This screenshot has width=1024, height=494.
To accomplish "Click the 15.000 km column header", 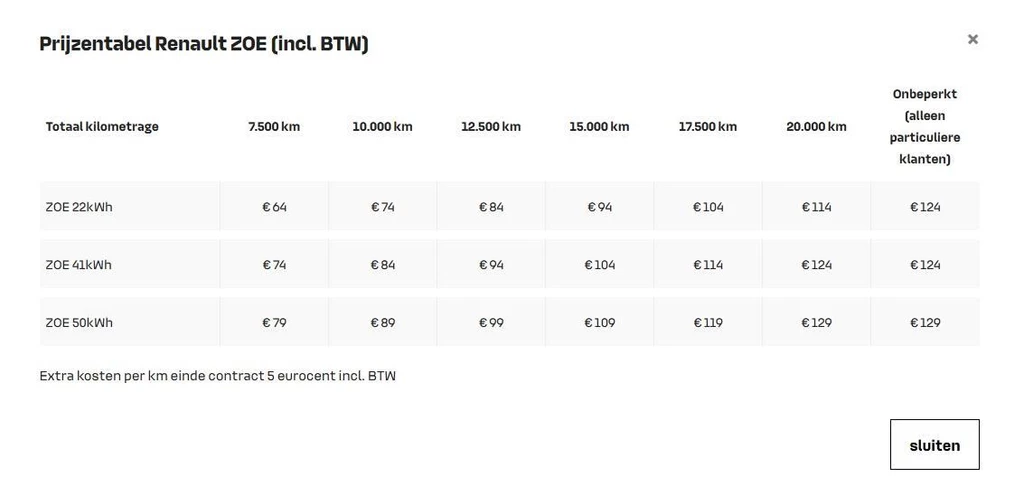I will [599, 126].
